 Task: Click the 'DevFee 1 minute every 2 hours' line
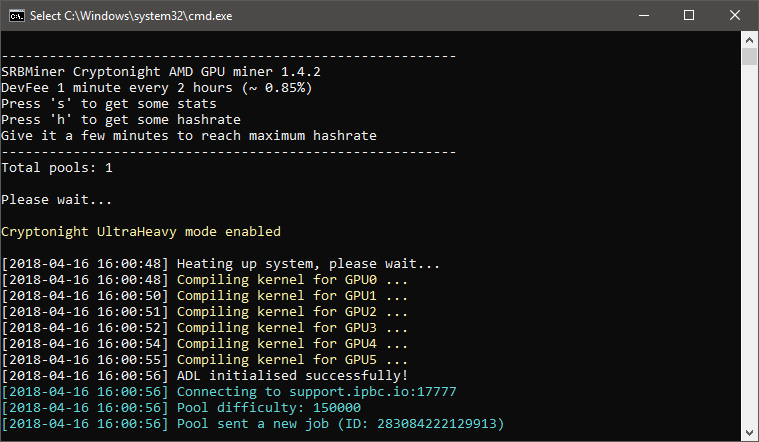[x=156, y=88]
